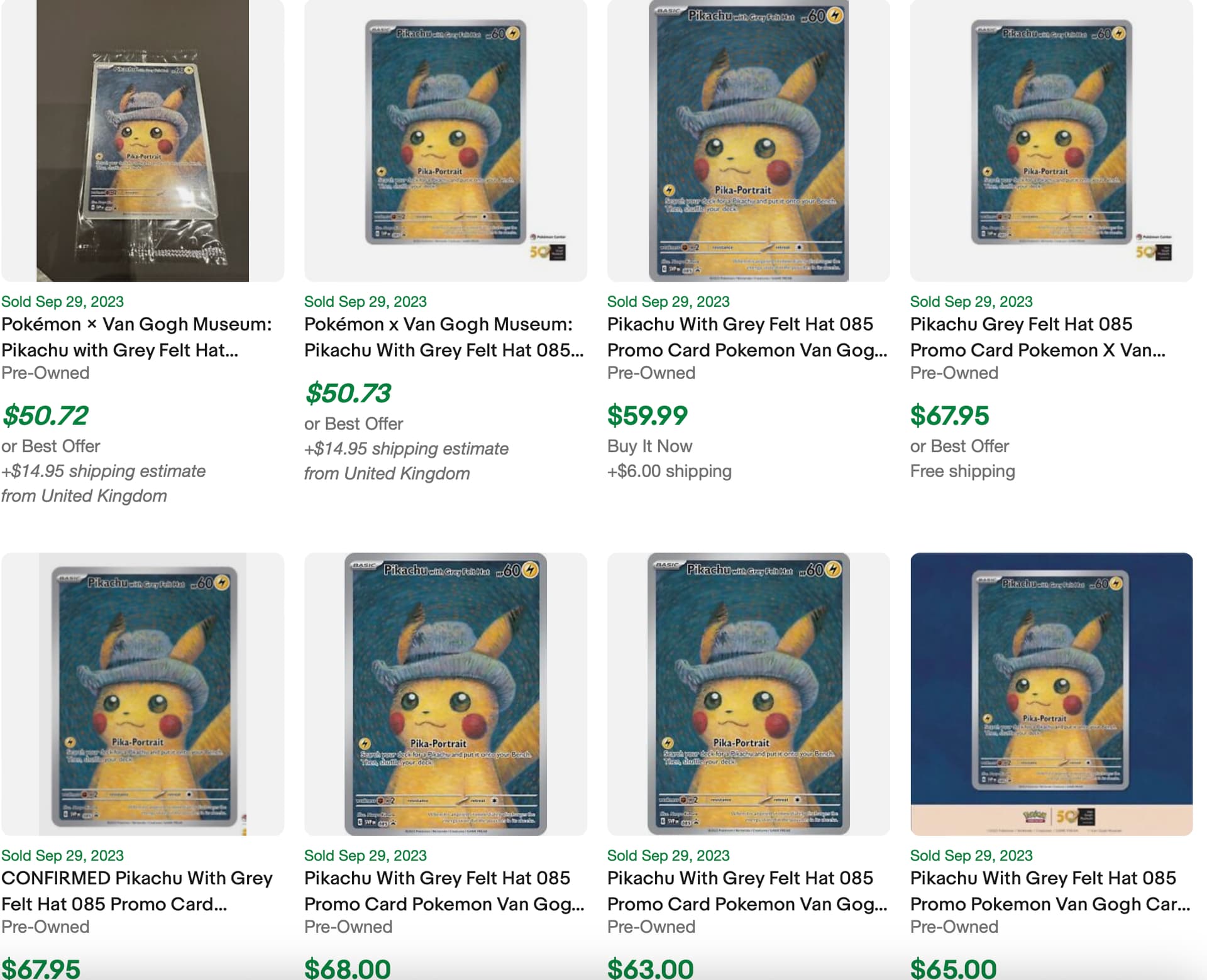Open the blue-background $65.00 card image
Viewport: 1207px width, 980px height.
[1052, 694]
